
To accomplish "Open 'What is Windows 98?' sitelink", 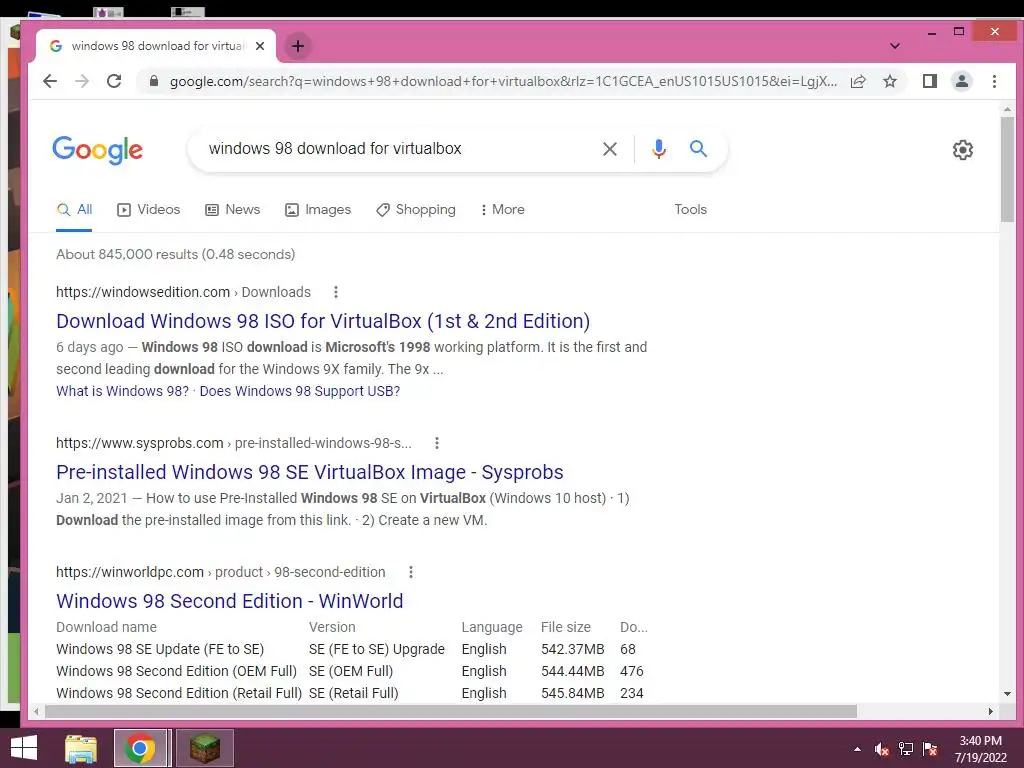I will [122, 391].
